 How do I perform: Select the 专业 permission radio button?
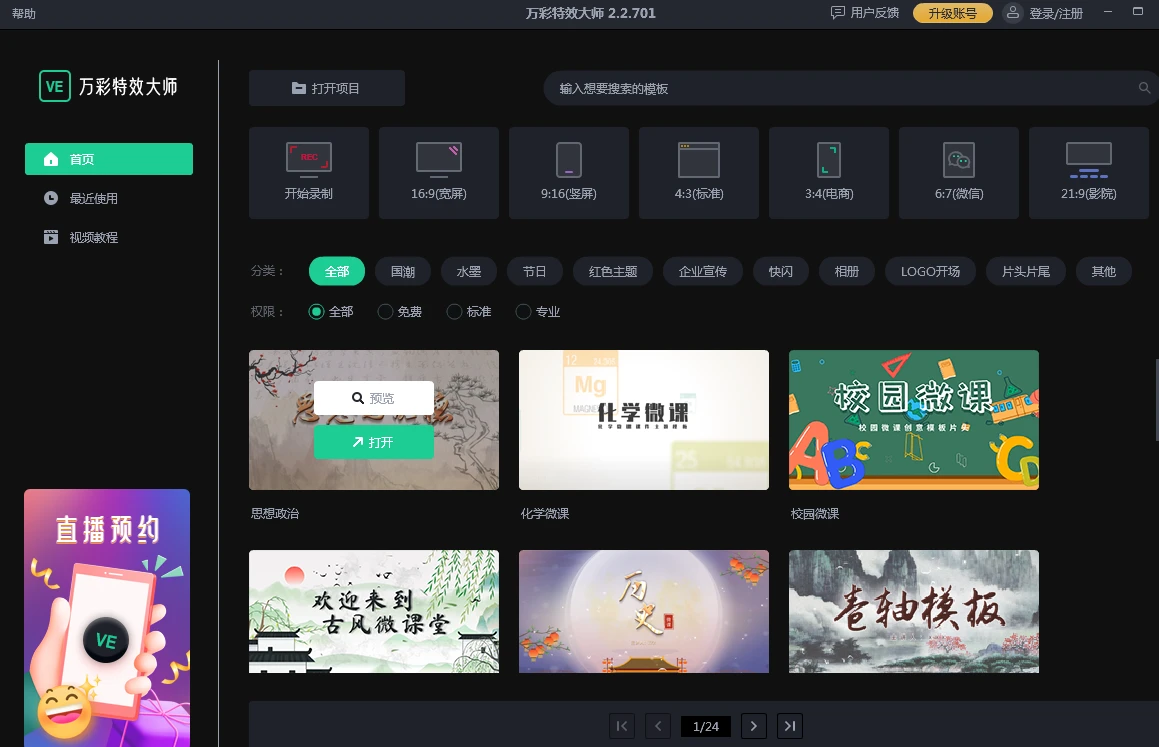click(523, 312)
